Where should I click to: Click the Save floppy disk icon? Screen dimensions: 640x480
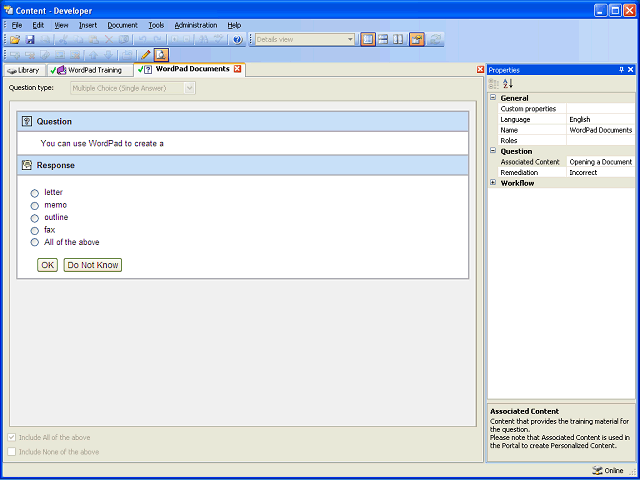tap(30, 40)
